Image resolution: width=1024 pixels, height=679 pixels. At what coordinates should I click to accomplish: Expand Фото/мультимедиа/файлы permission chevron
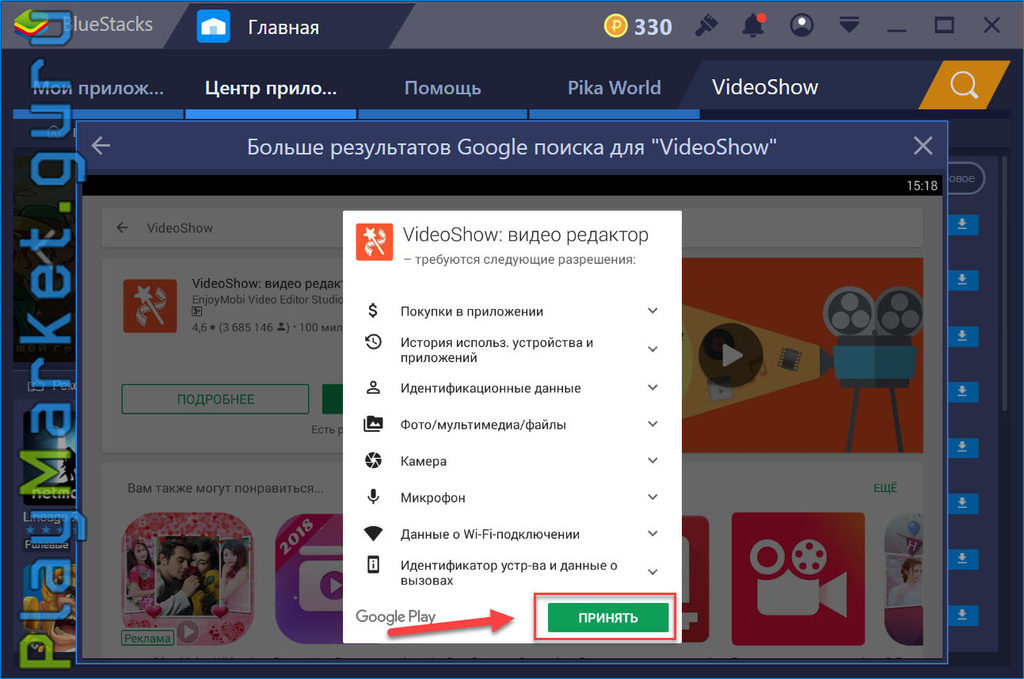652,424
